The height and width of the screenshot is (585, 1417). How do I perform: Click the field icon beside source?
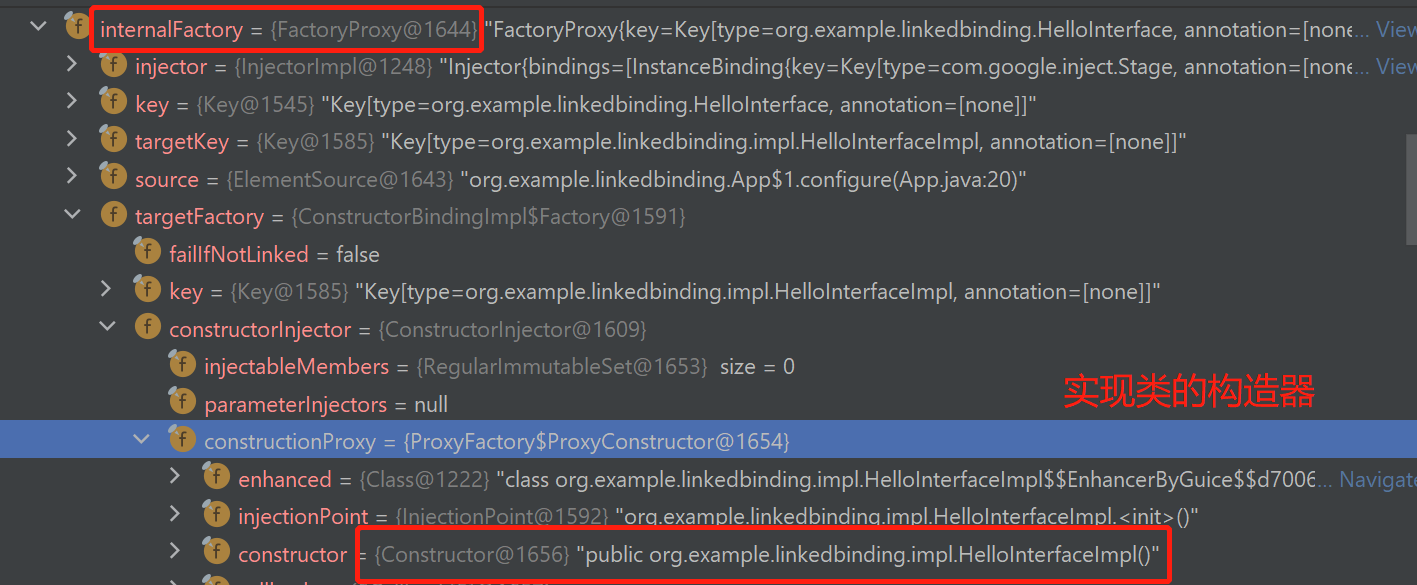pos(113,177)
